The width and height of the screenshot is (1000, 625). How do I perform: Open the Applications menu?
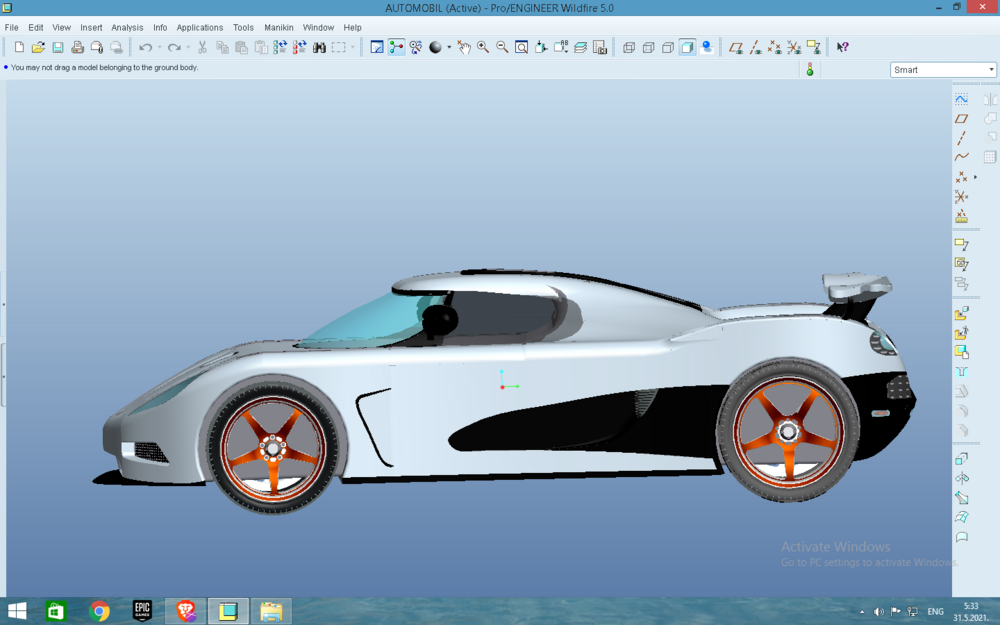(200, 27)
